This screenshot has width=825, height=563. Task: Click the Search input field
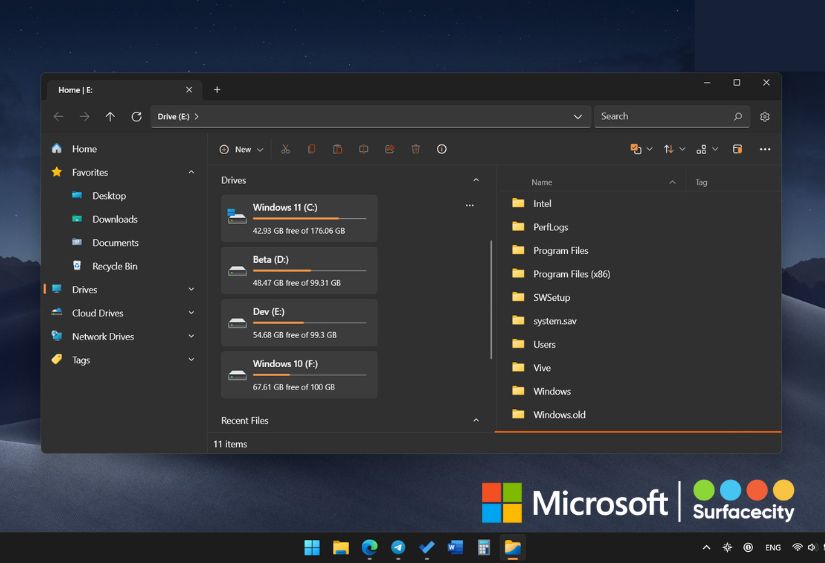pyautogui.click(x=662, y=117)
